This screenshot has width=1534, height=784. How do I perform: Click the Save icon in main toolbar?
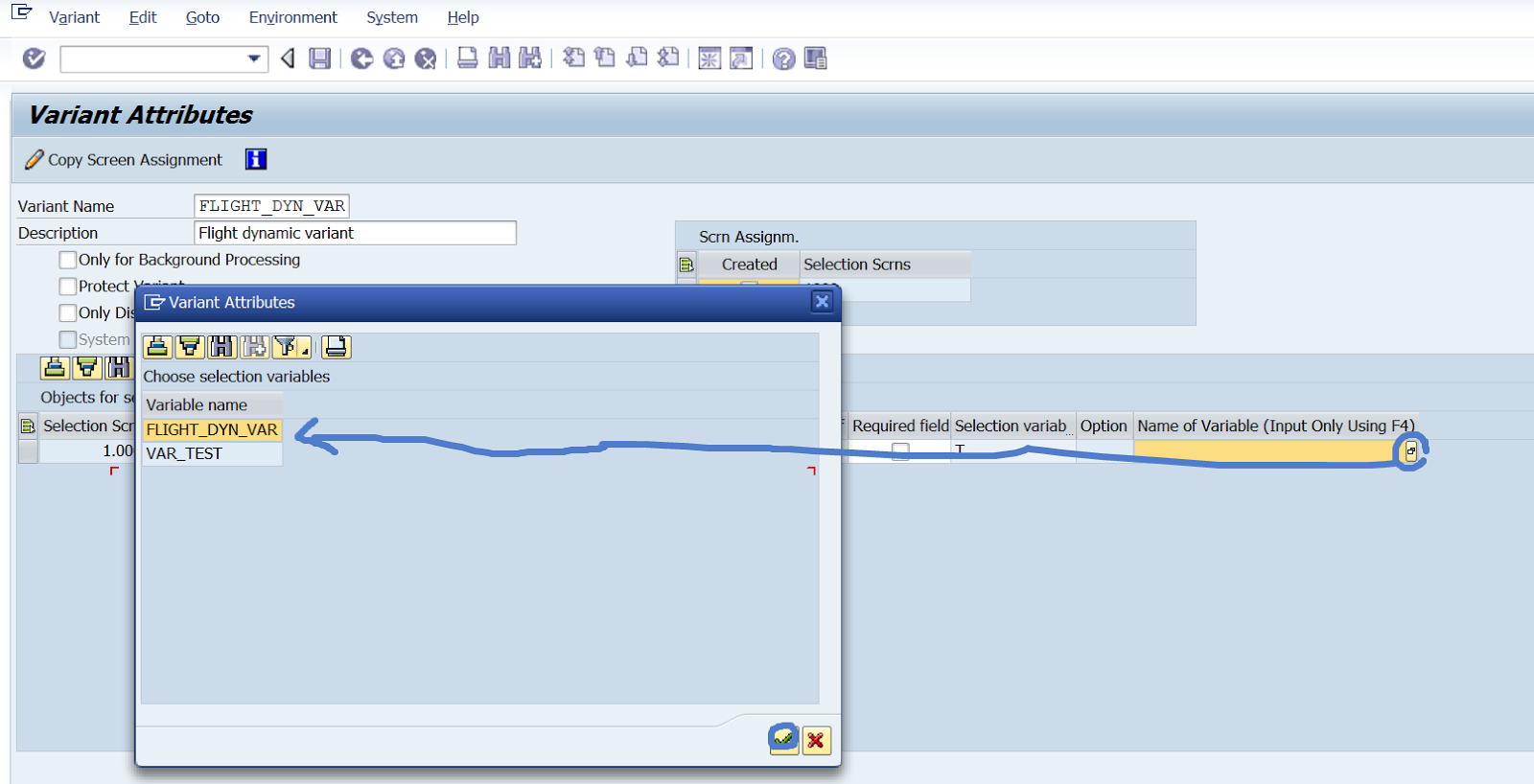point(319,58)
